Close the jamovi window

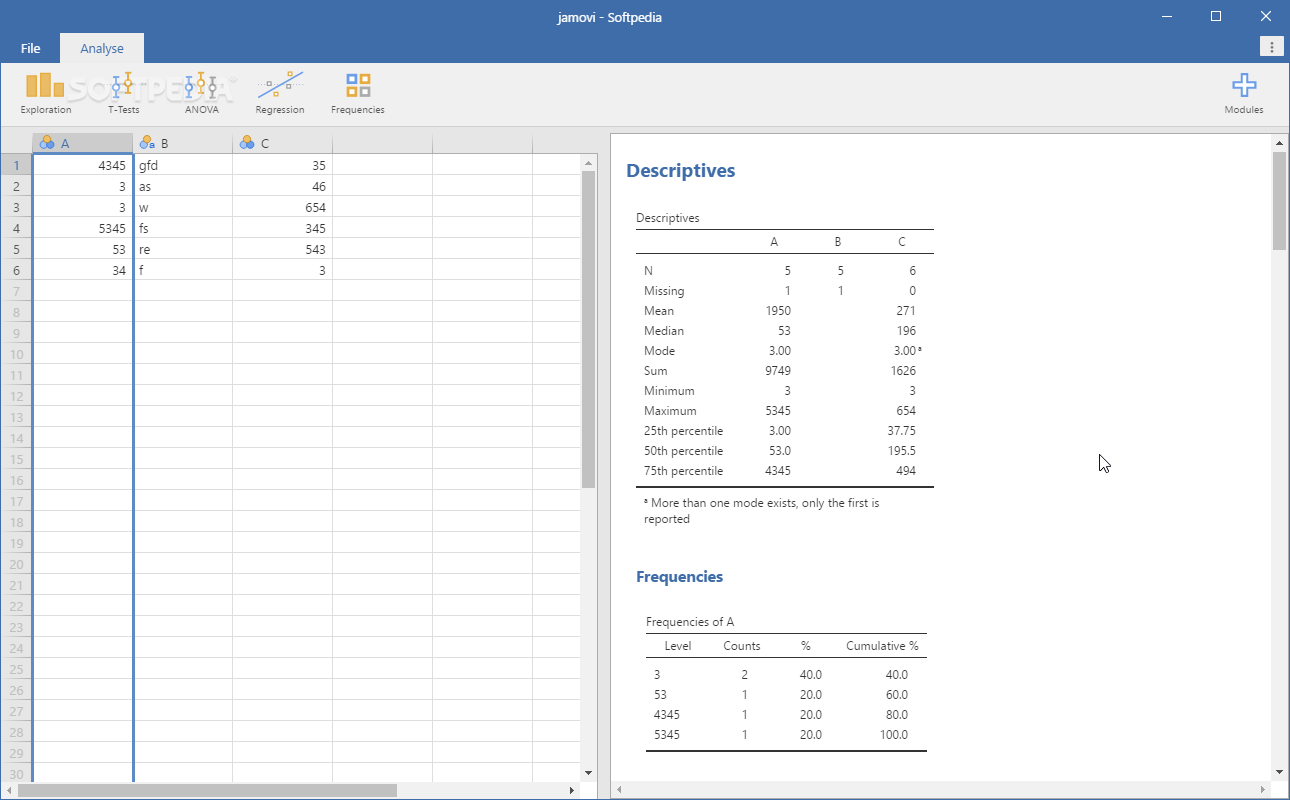tap(1265, 16)
